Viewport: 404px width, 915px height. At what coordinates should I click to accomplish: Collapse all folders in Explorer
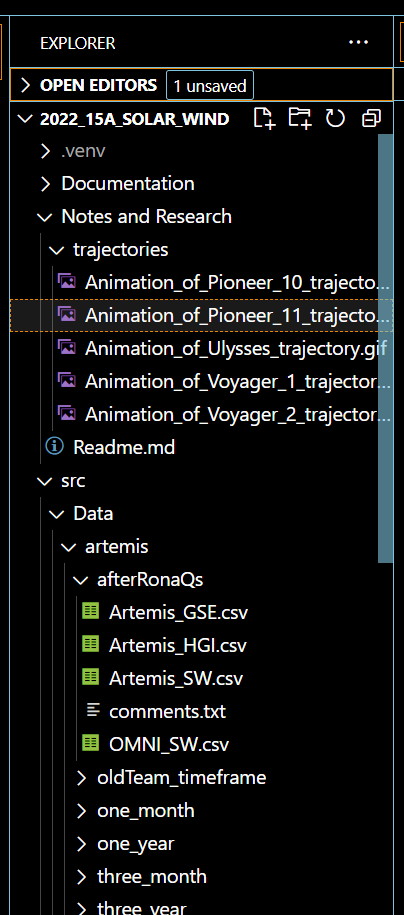[371, 118]
